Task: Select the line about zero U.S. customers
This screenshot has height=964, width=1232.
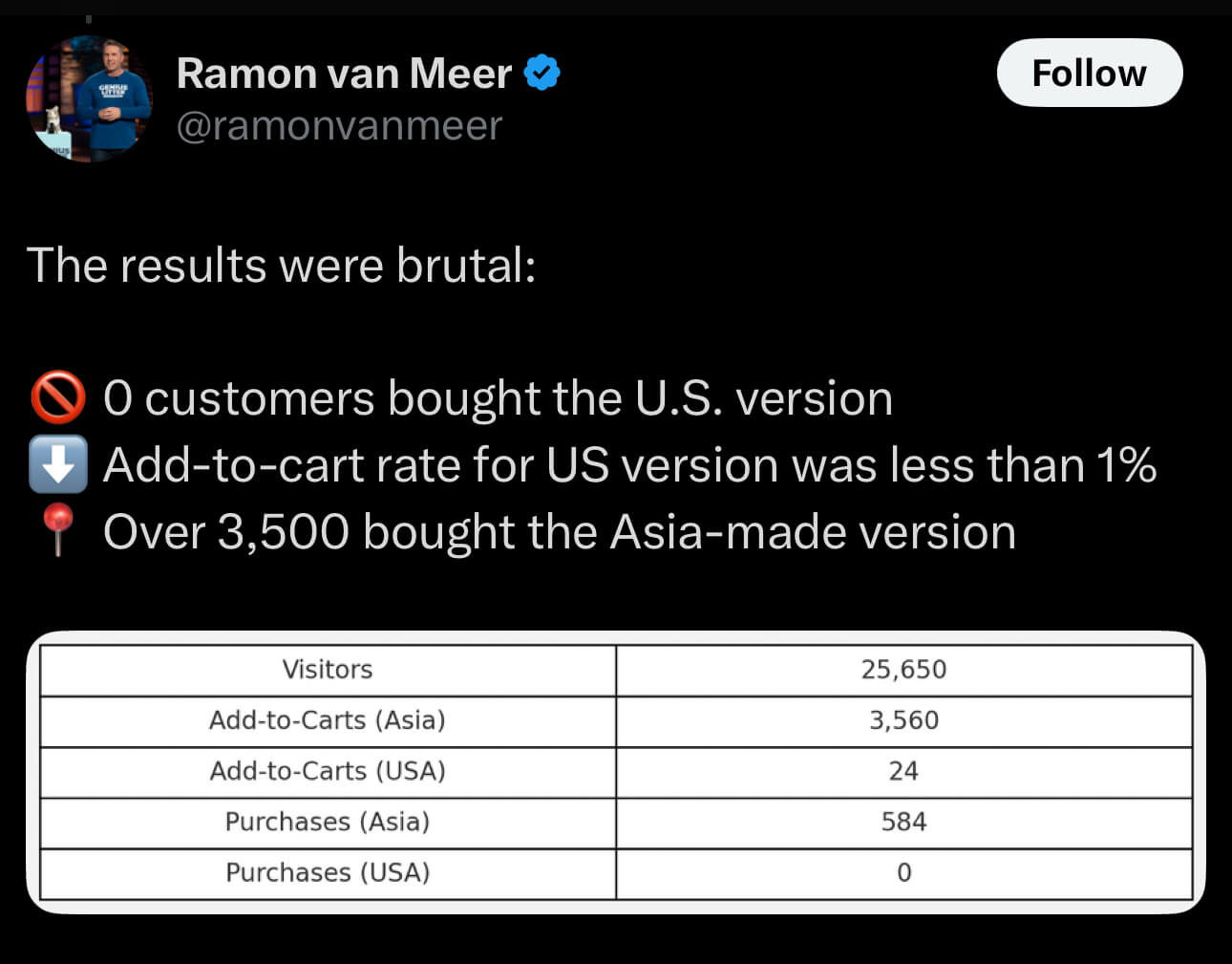Action: (498, 398)
